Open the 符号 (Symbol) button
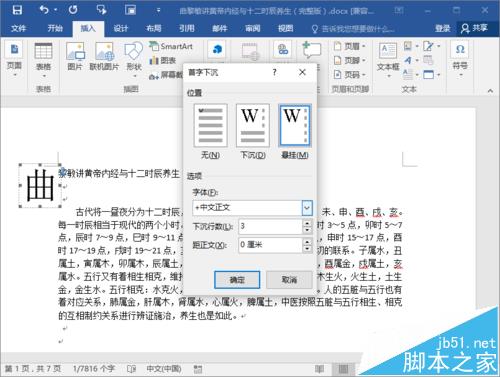This screenshot has width=500, height=377. click(x=460, y=58)
